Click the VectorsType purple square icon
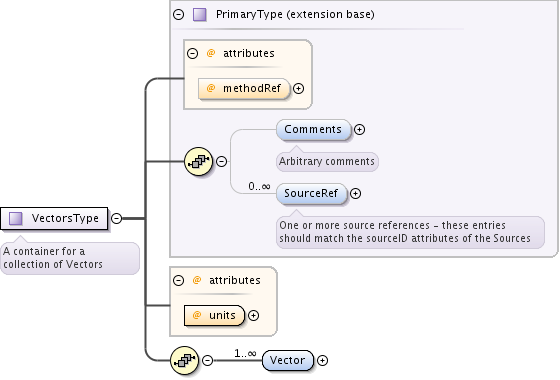This screenshot has height=380, width=560. 15,218
